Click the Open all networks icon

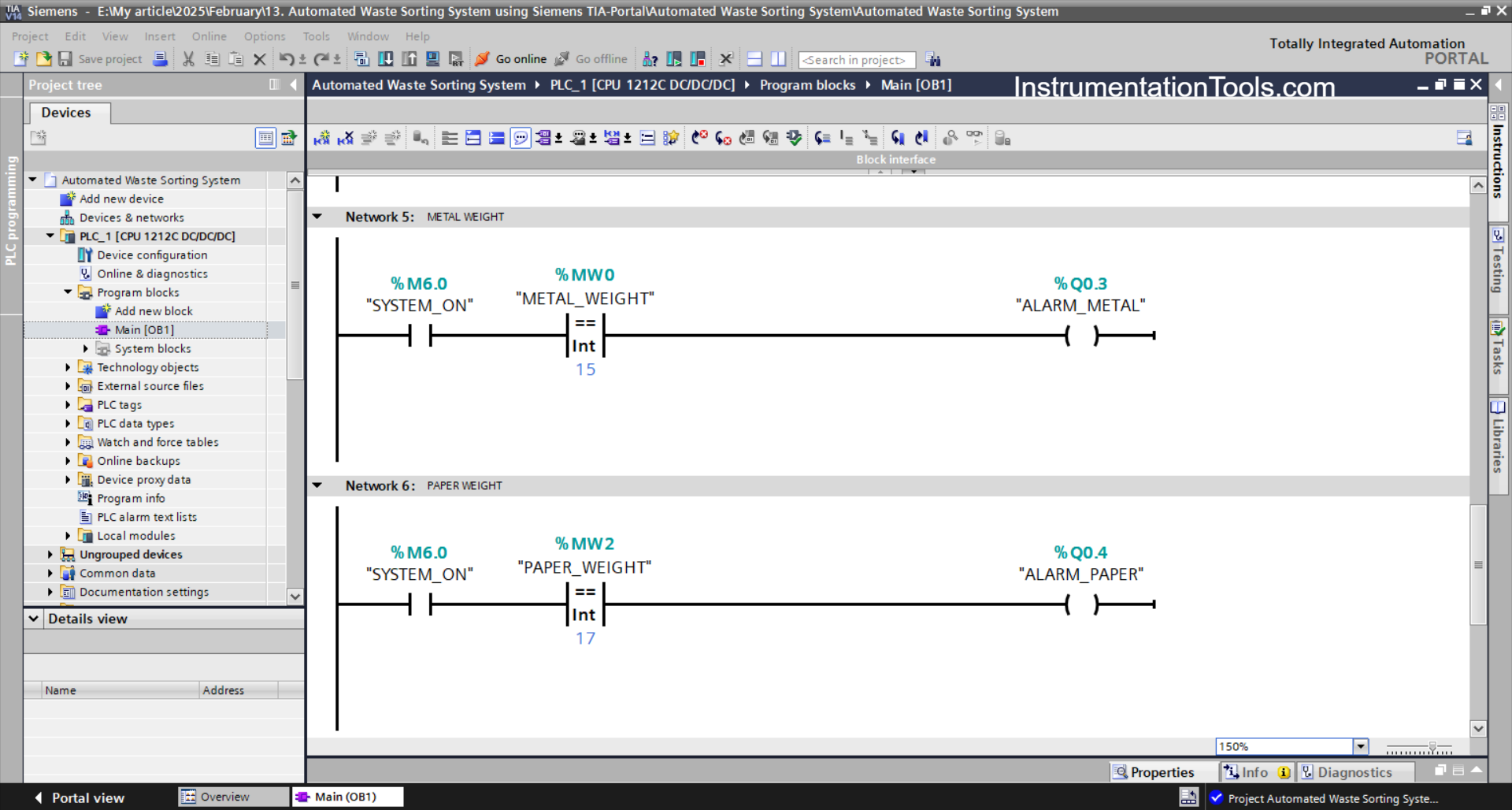pos(472,138)
